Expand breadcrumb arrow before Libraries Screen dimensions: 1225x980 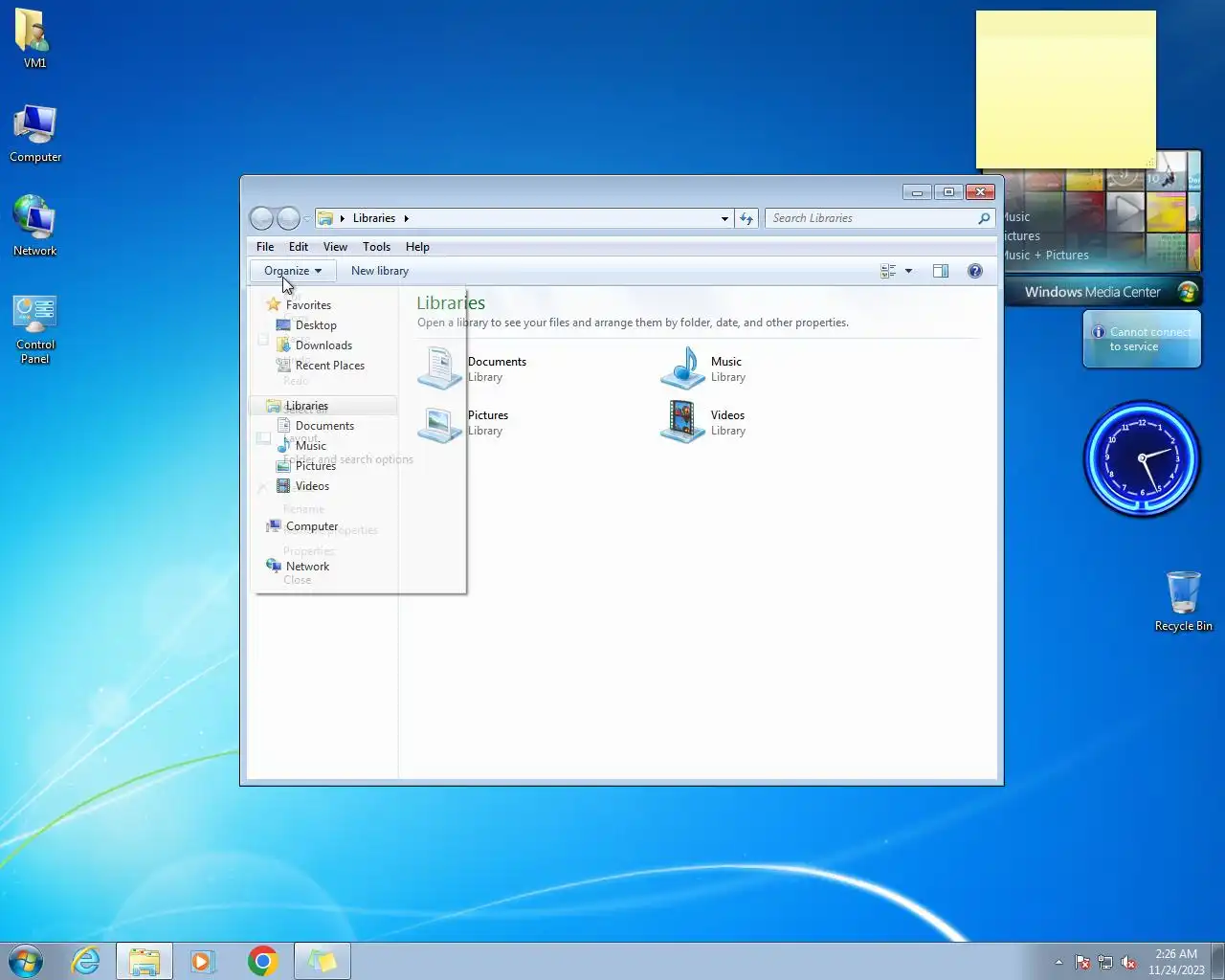(343, 218)
